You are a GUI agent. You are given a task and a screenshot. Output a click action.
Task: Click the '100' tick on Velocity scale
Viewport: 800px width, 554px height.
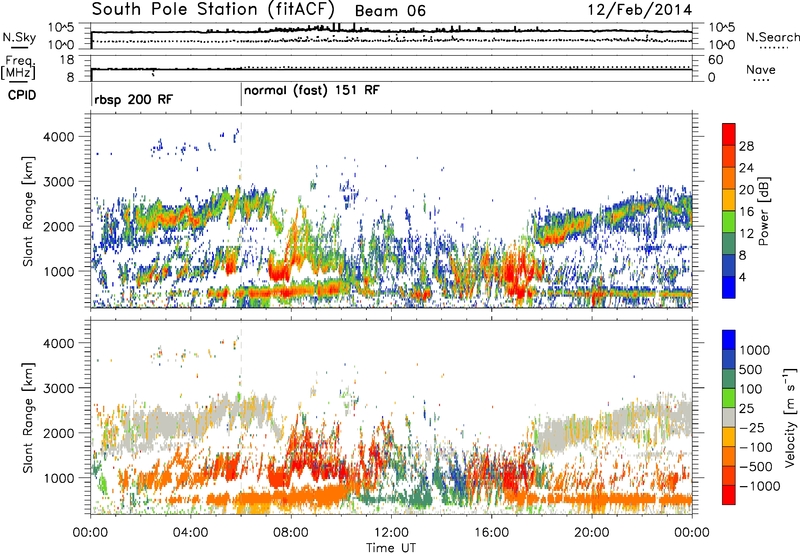tap(751, 389)
